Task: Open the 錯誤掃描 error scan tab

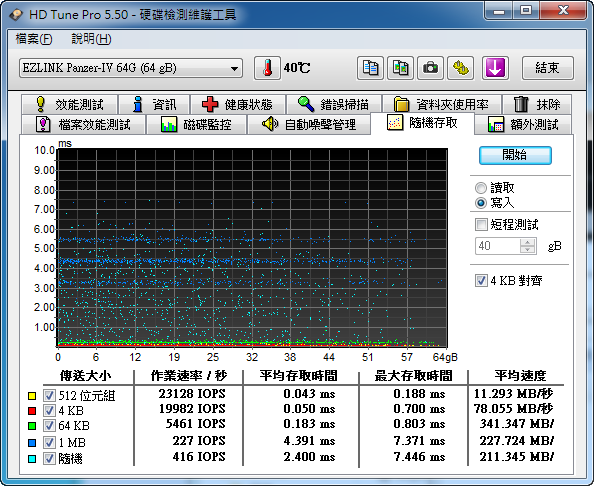Action: pyautogui.click(x=333, y=104)
